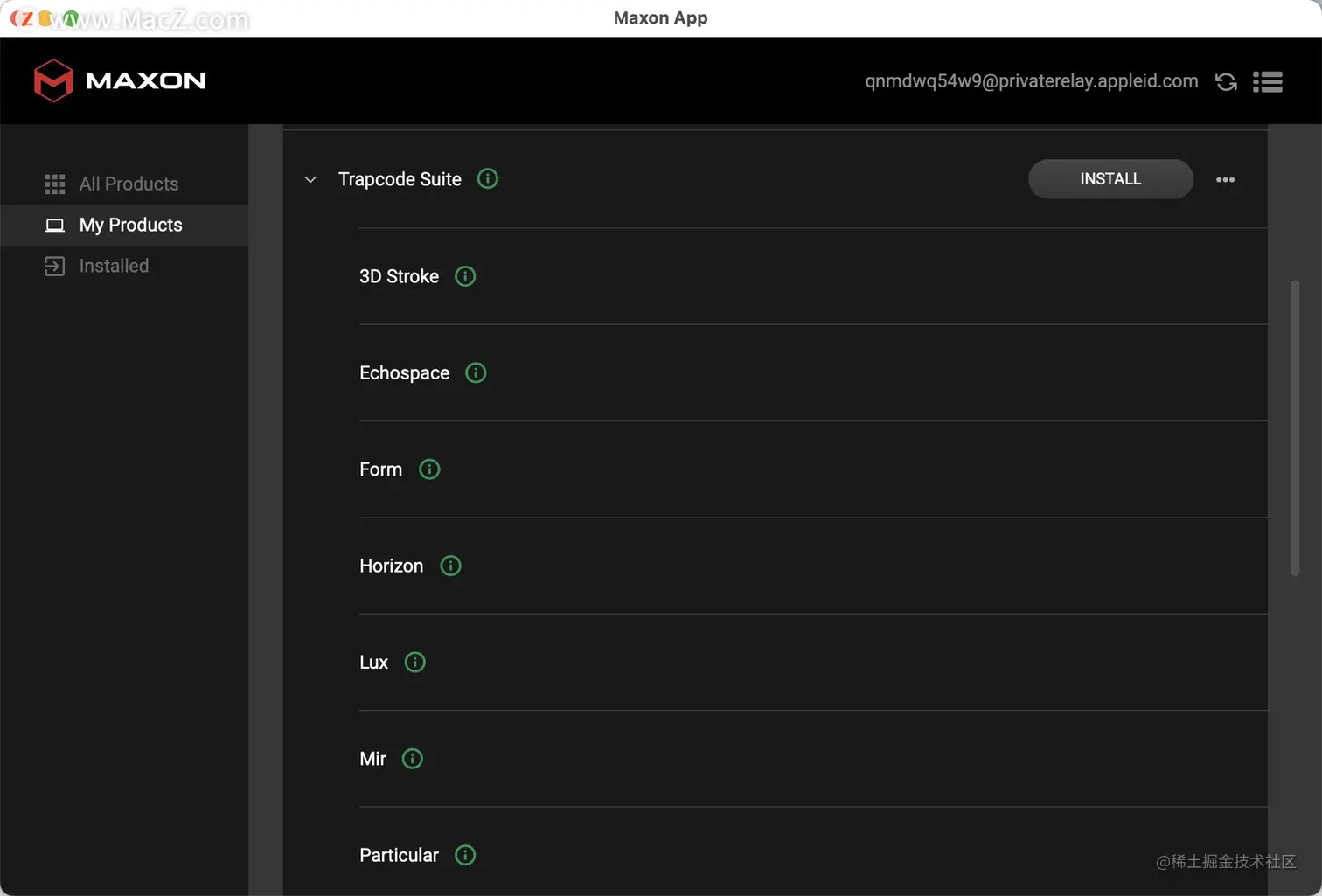Viewport: 1322px width, 896px height.
Task: Open the All Products grid icon
Action: 54,184
